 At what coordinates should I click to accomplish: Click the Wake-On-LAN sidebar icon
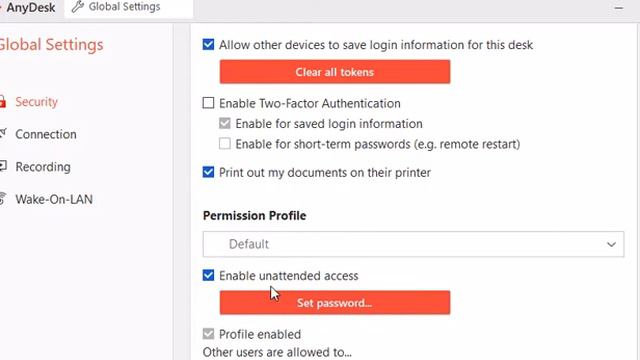pos(3,199)
